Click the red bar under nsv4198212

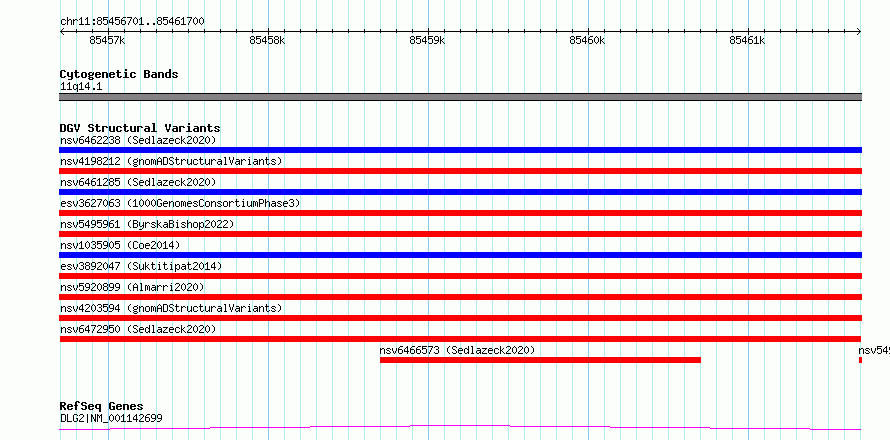click(x=460, y=171)
